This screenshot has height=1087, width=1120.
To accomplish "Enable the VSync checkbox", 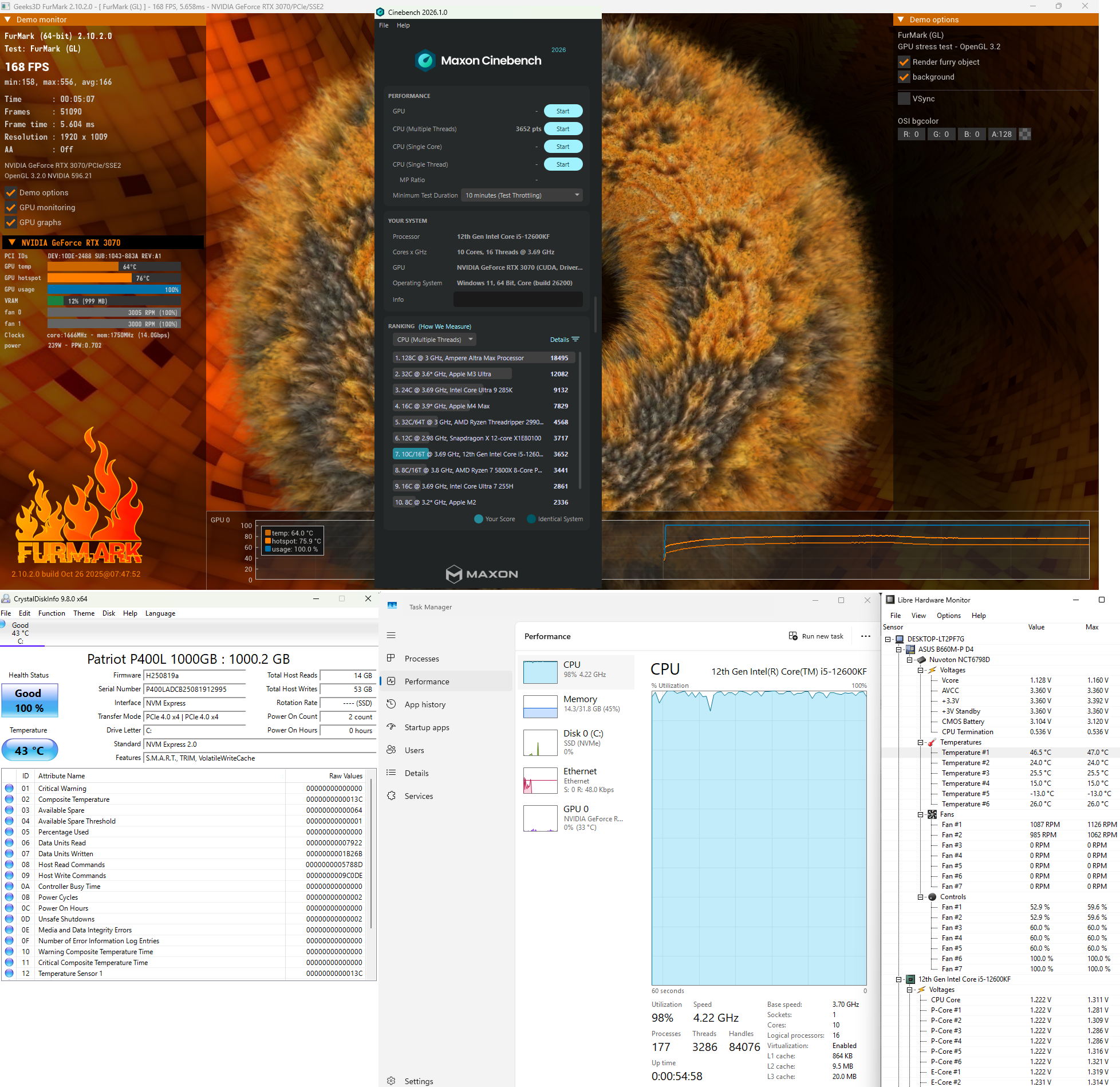I will 904,99.
